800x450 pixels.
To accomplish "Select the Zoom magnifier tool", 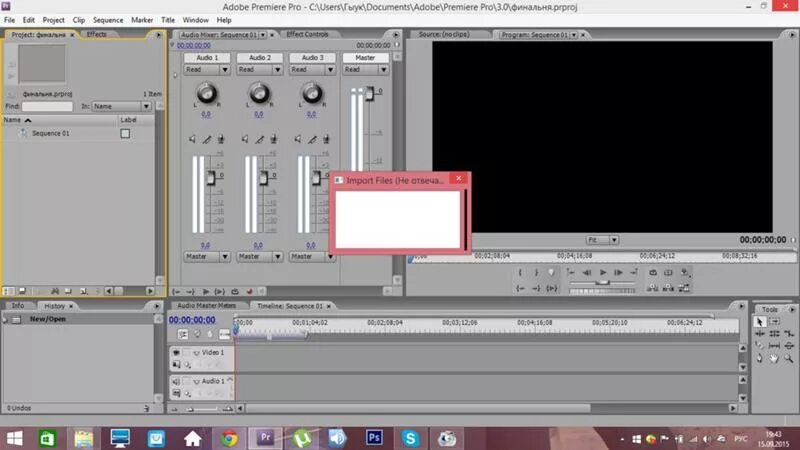I will pyautogui.click(x=789, y=359).
